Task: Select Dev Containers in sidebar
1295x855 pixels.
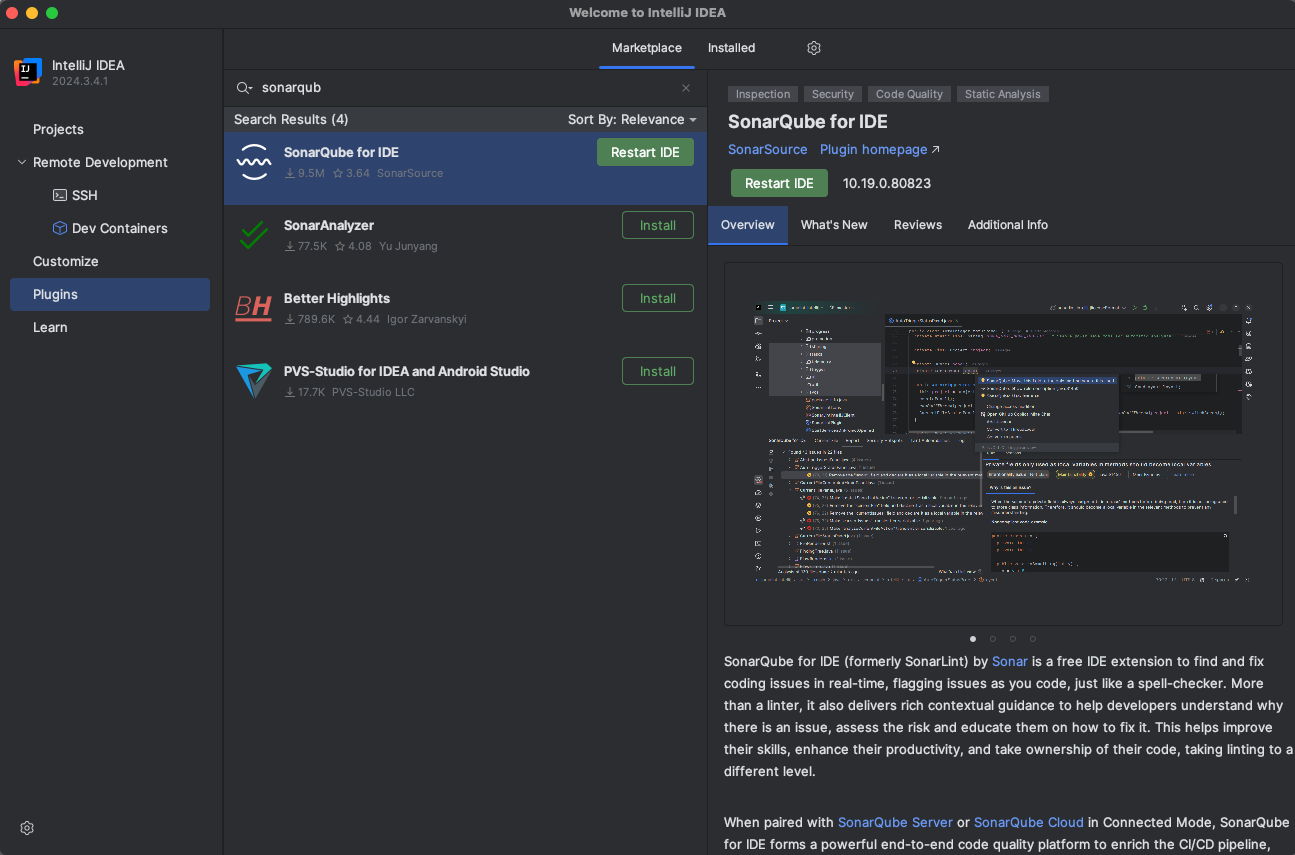Action: click(119, 228)
